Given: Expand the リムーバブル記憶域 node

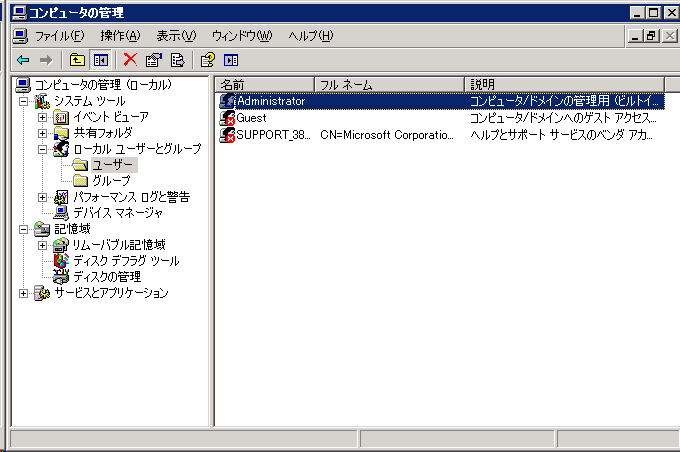Looking at the screenshot, I should coord(42,246).
